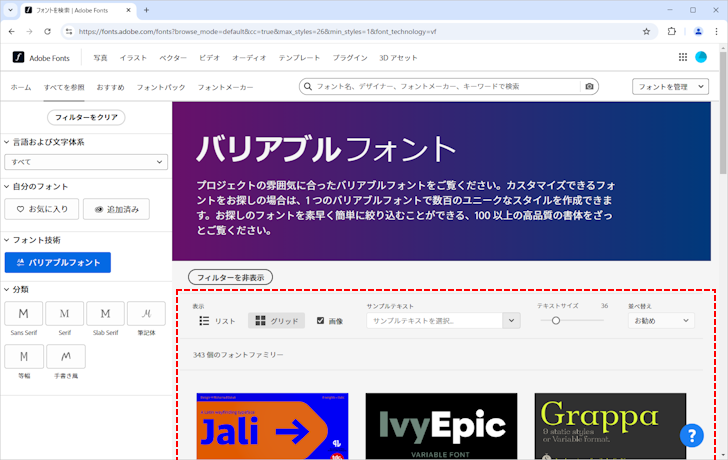Viewport: 728px width, 460px height.
Task: Click the browser address bar URL
Action: [257, 32]
